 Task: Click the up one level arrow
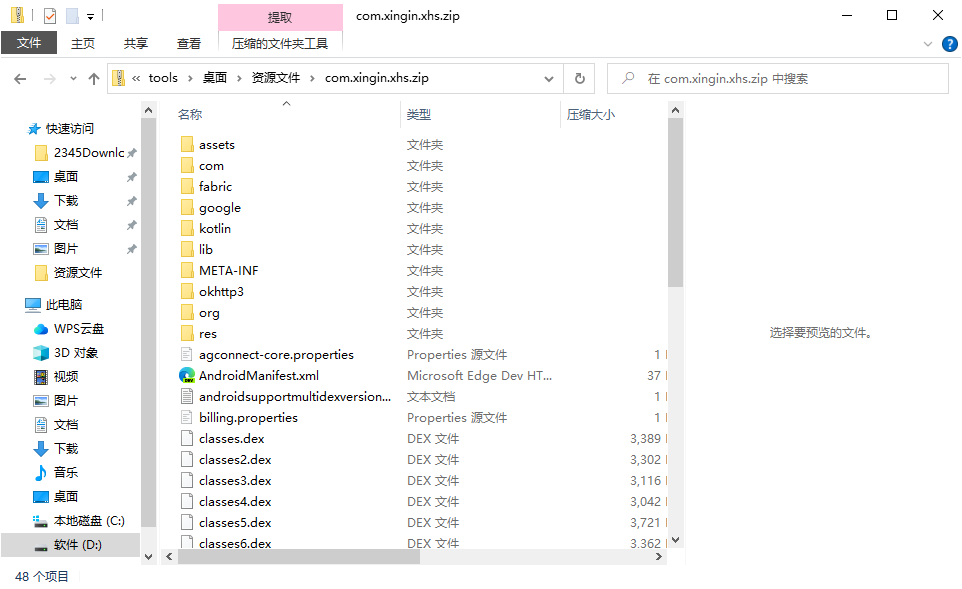94,78
